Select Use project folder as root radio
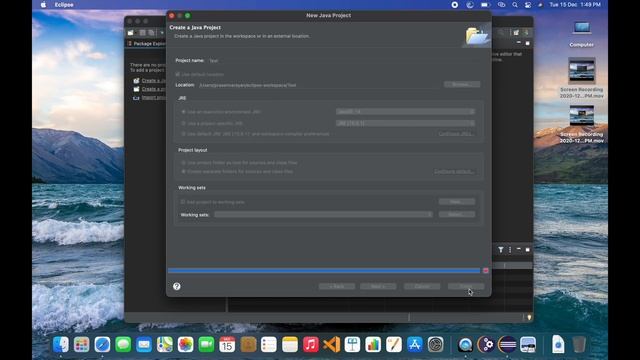This screenshot has height=360, width=640. (x=184, y=162)
